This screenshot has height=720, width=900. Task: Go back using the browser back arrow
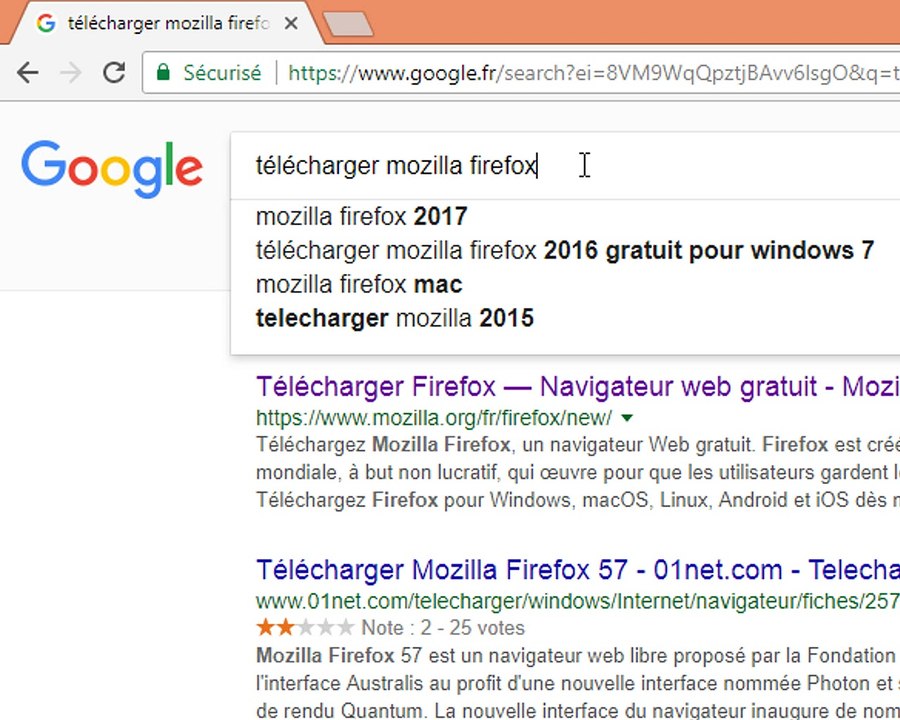tap(27, 73)
